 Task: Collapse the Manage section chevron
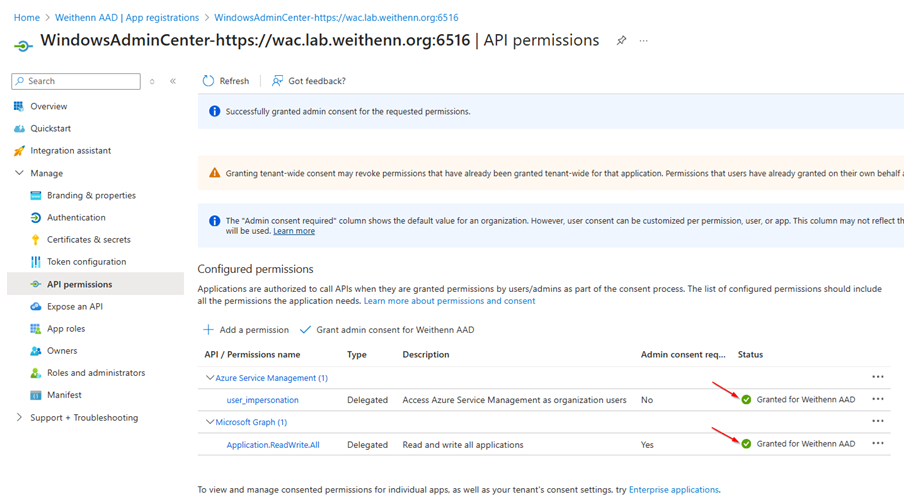coord(19,172)
